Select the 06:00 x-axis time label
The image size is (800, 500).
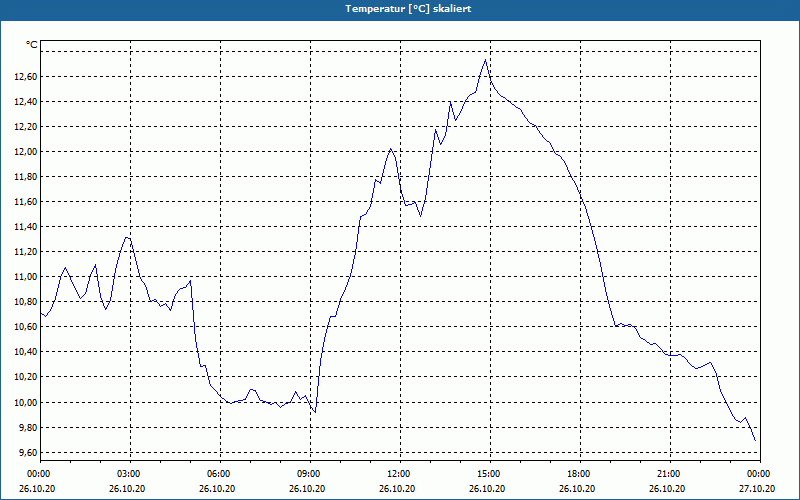217,474
